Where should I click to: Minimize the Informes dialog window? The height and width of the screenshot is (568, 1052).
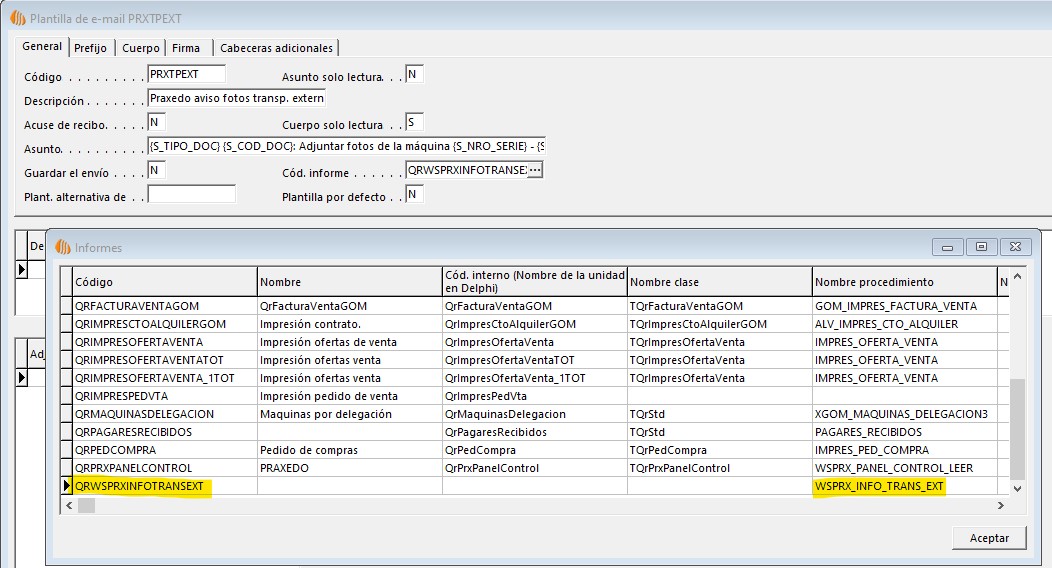click(947, 247)
